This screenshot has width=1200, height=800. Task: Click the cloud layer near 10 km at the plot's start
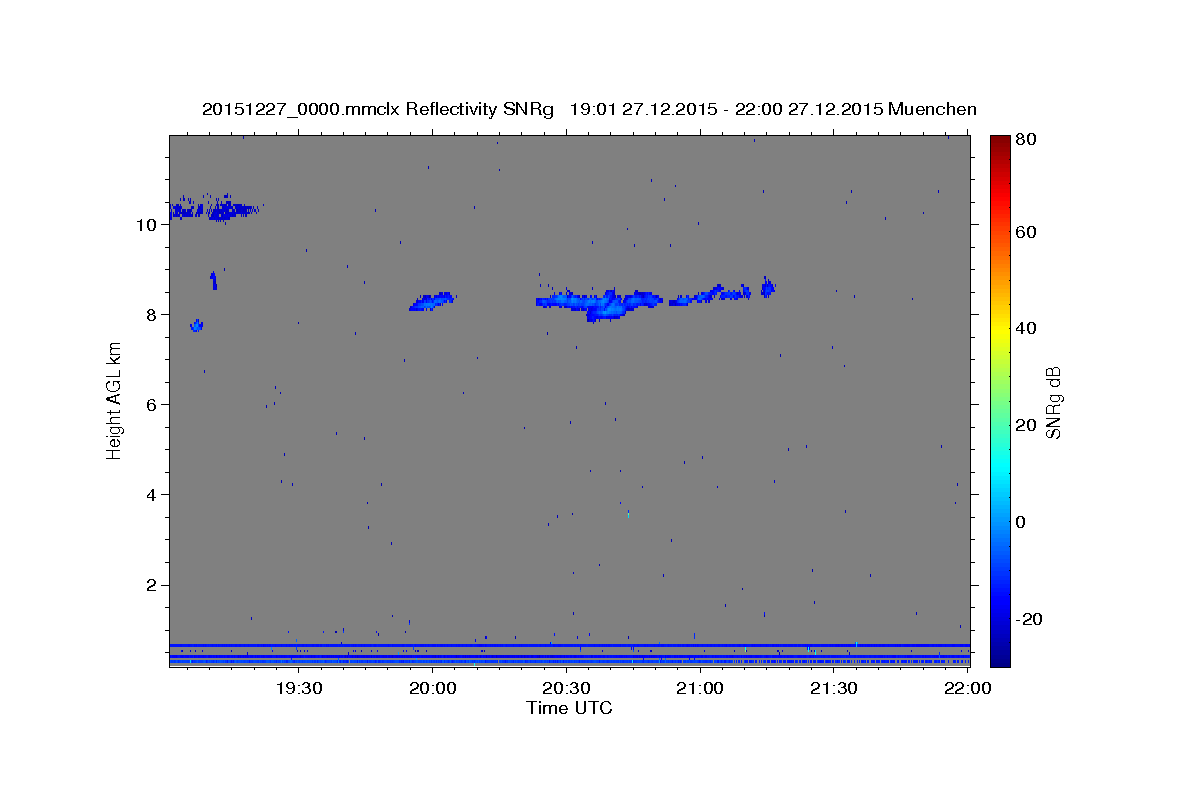pos(213,209)
